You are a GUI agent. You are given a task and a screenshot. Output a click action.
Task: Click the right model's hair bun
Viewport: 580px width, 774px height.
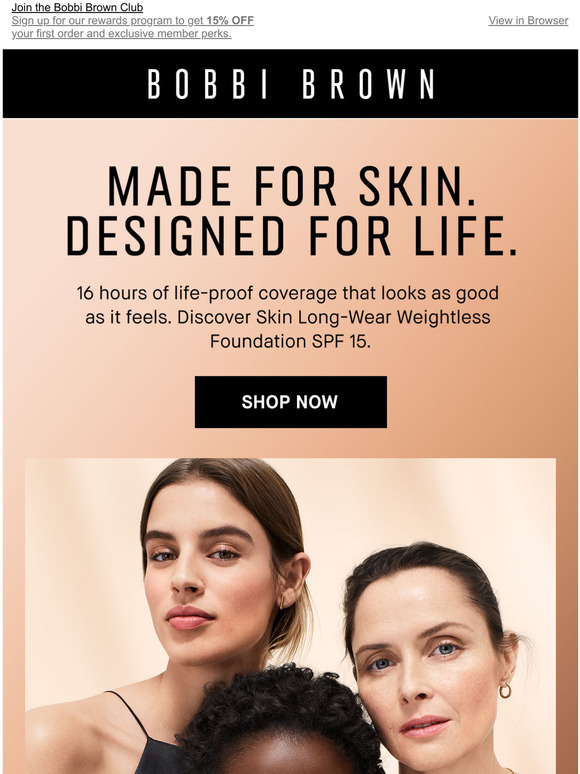[513, 642]
